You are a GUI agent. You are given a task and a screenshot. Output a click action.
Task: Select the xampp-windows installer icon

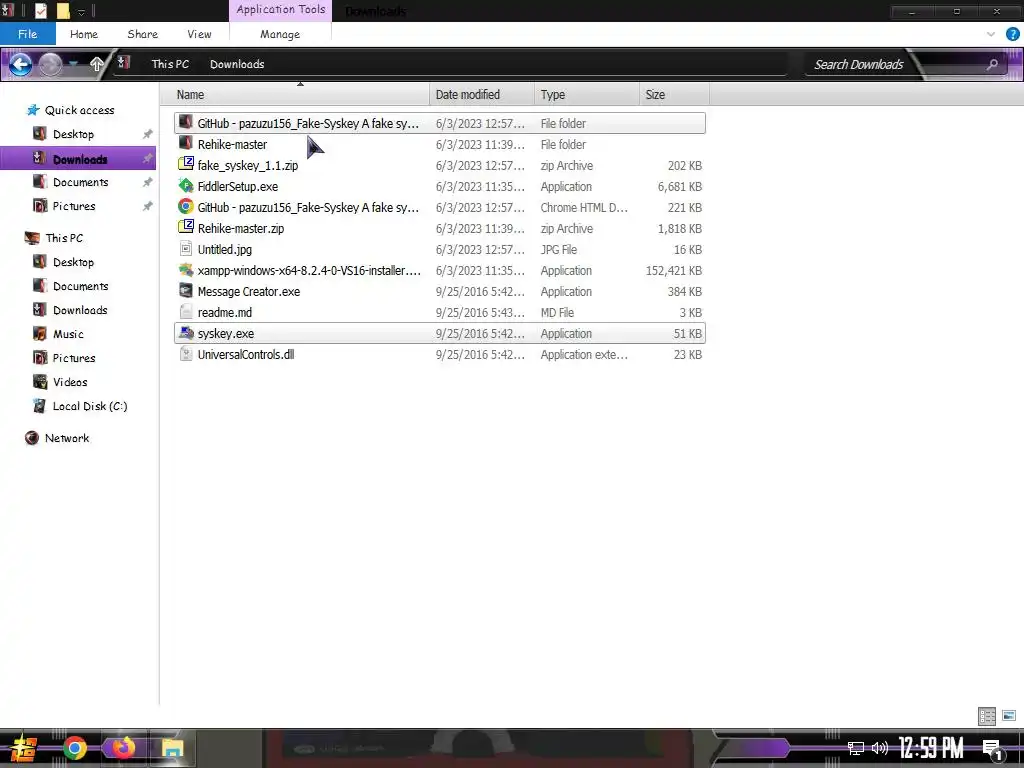click(x=186, y=270)
